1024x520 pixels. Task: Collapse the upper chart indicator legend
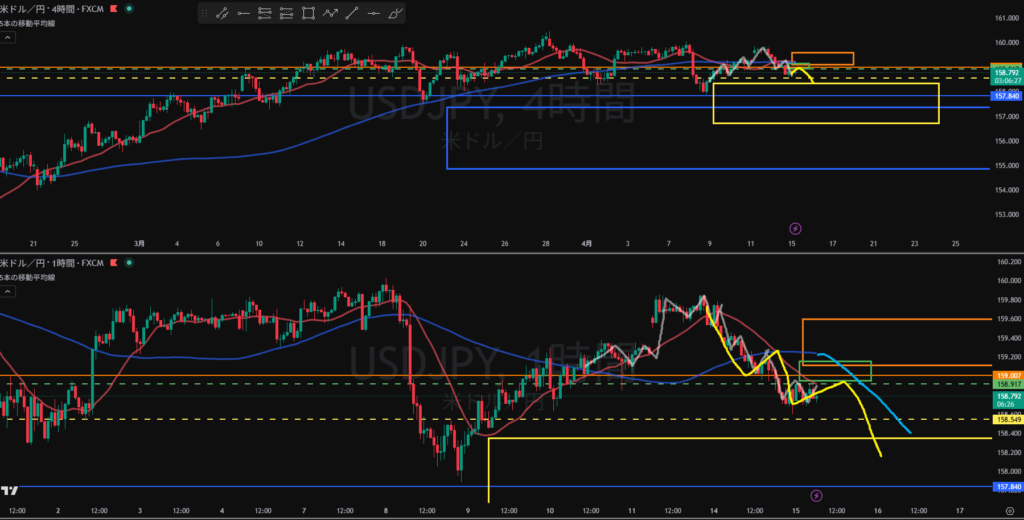(9, 37)
